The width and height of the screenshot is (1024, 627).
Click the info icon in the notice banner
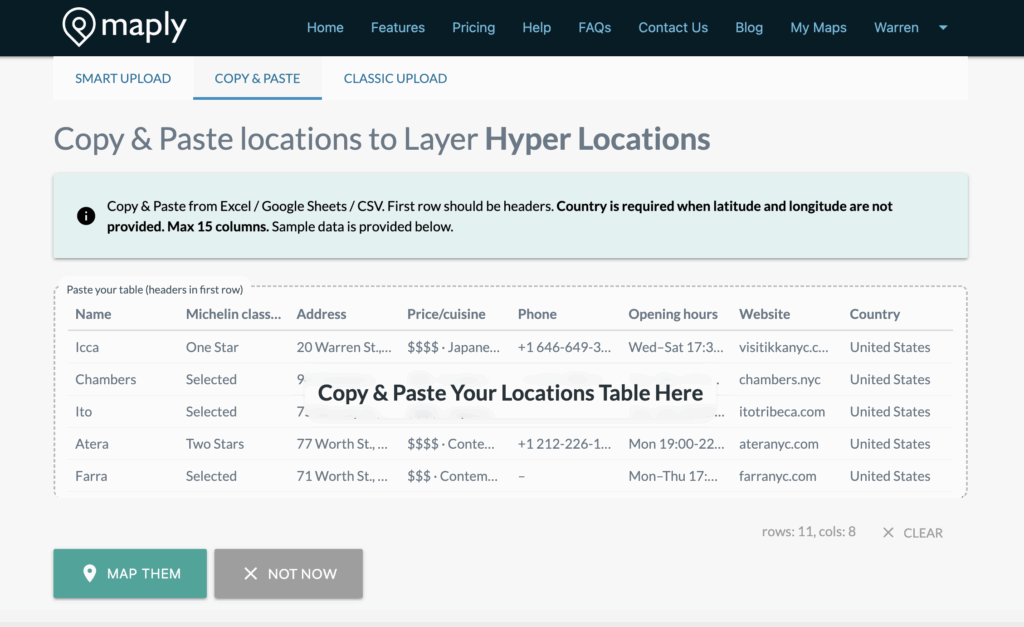[x=86, y=216]
